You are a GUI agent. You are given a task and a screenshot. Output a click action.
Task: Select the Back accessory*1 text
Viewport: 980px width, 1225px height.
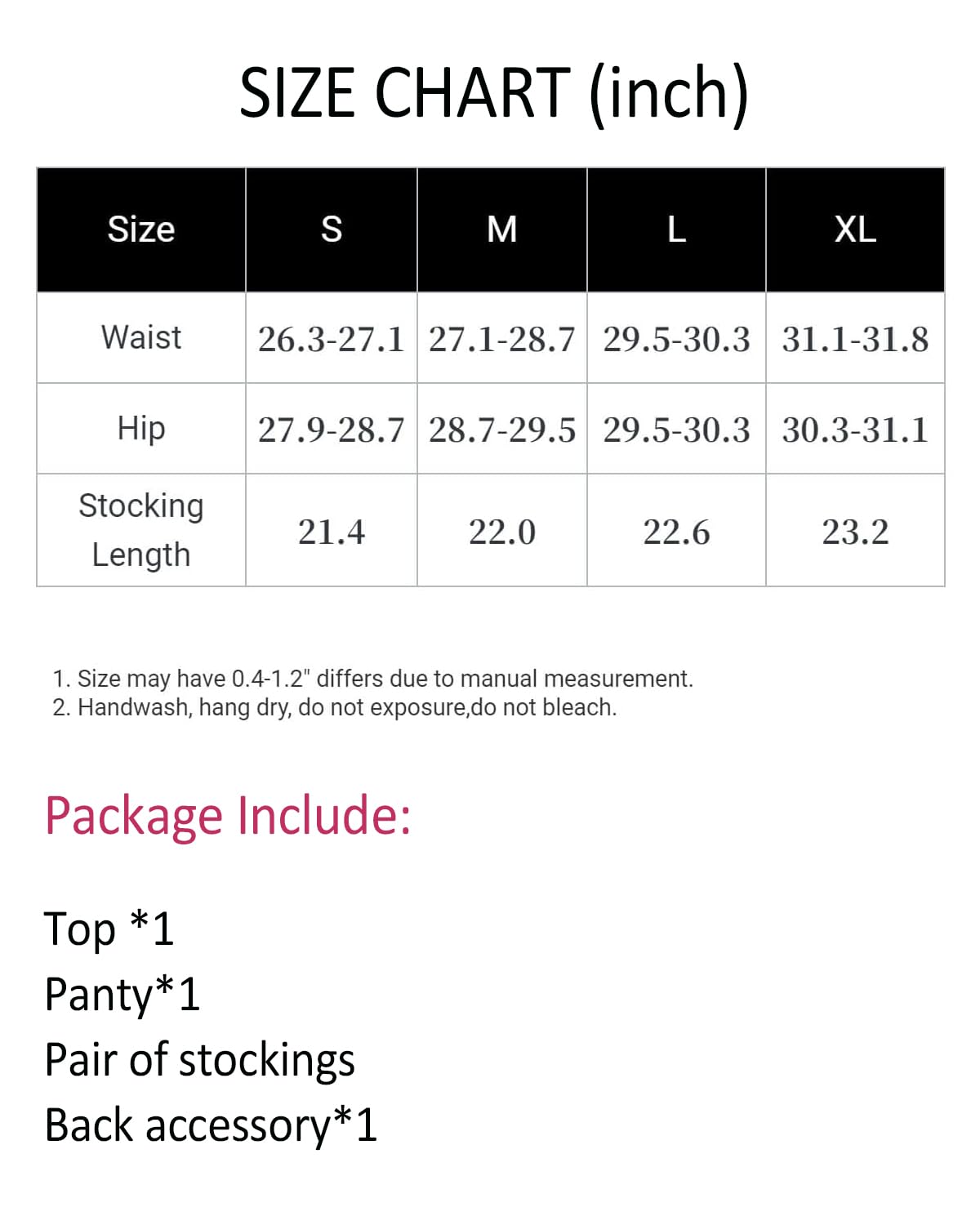tap(211, 1125)
